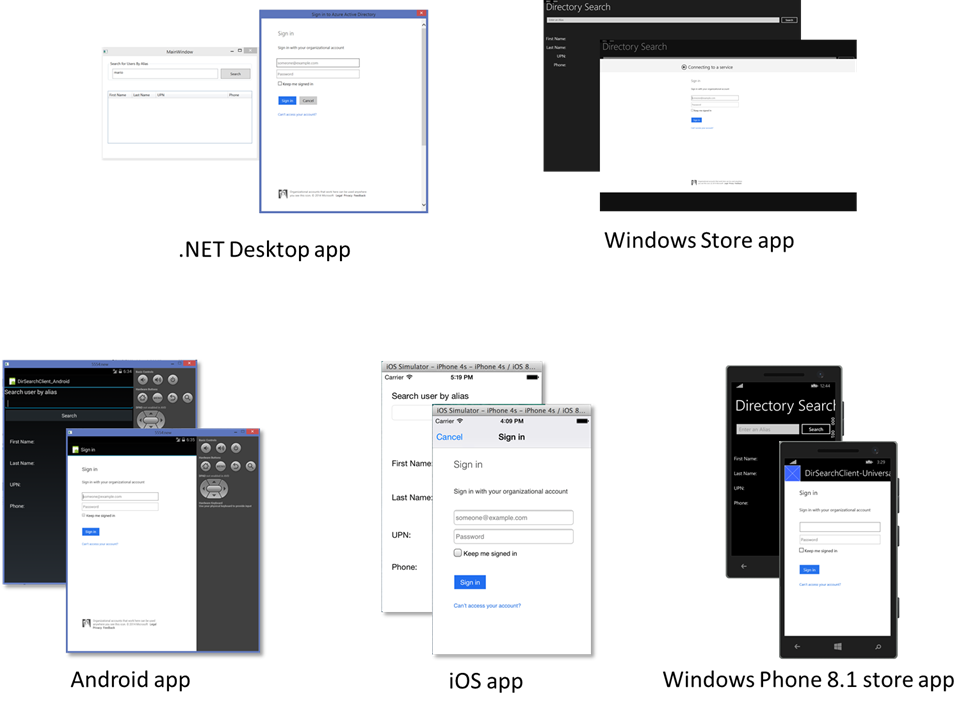Focus email field on Windows Phone sign-in
This screenshot has height=710, width=970.
839,527
